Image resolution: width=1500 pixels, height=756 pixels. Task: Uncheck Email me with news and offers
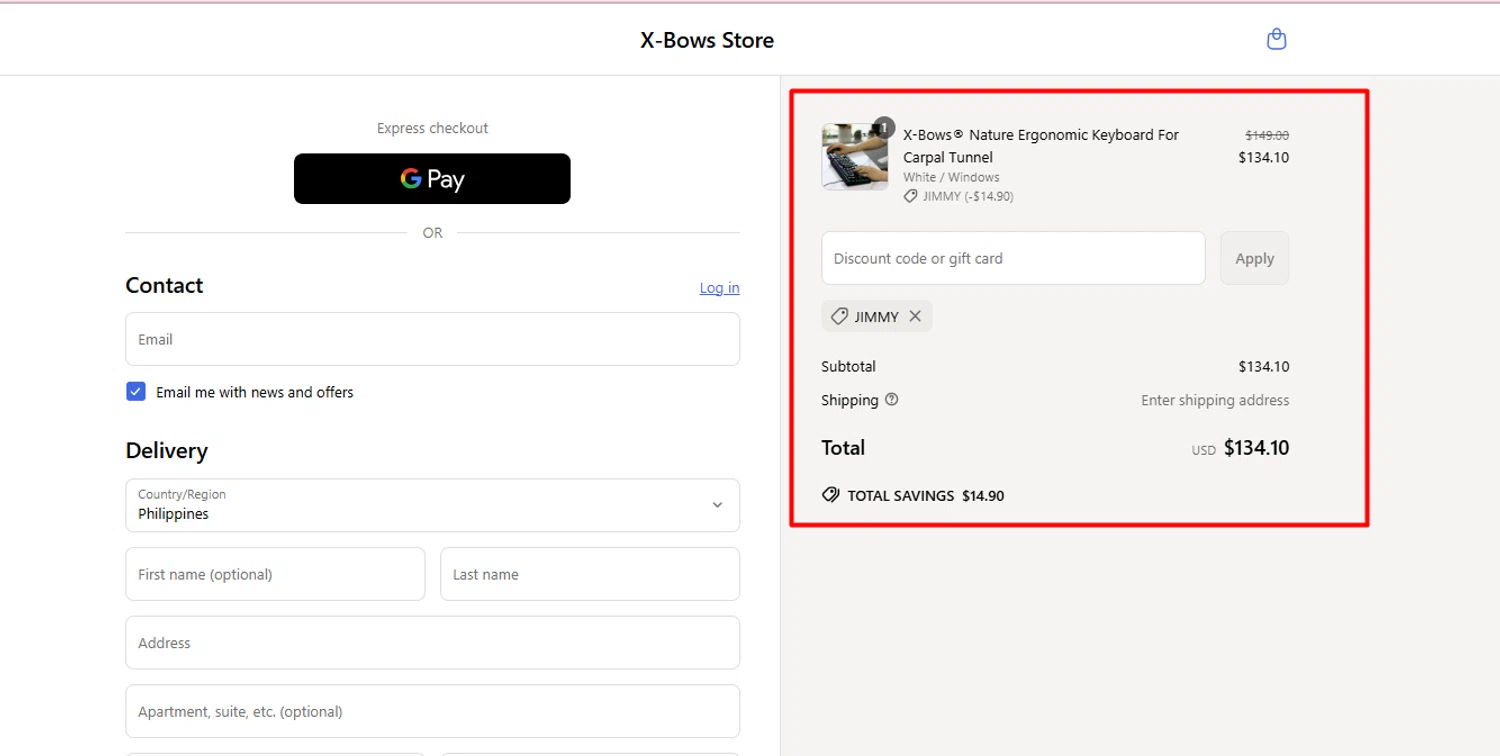136,392
